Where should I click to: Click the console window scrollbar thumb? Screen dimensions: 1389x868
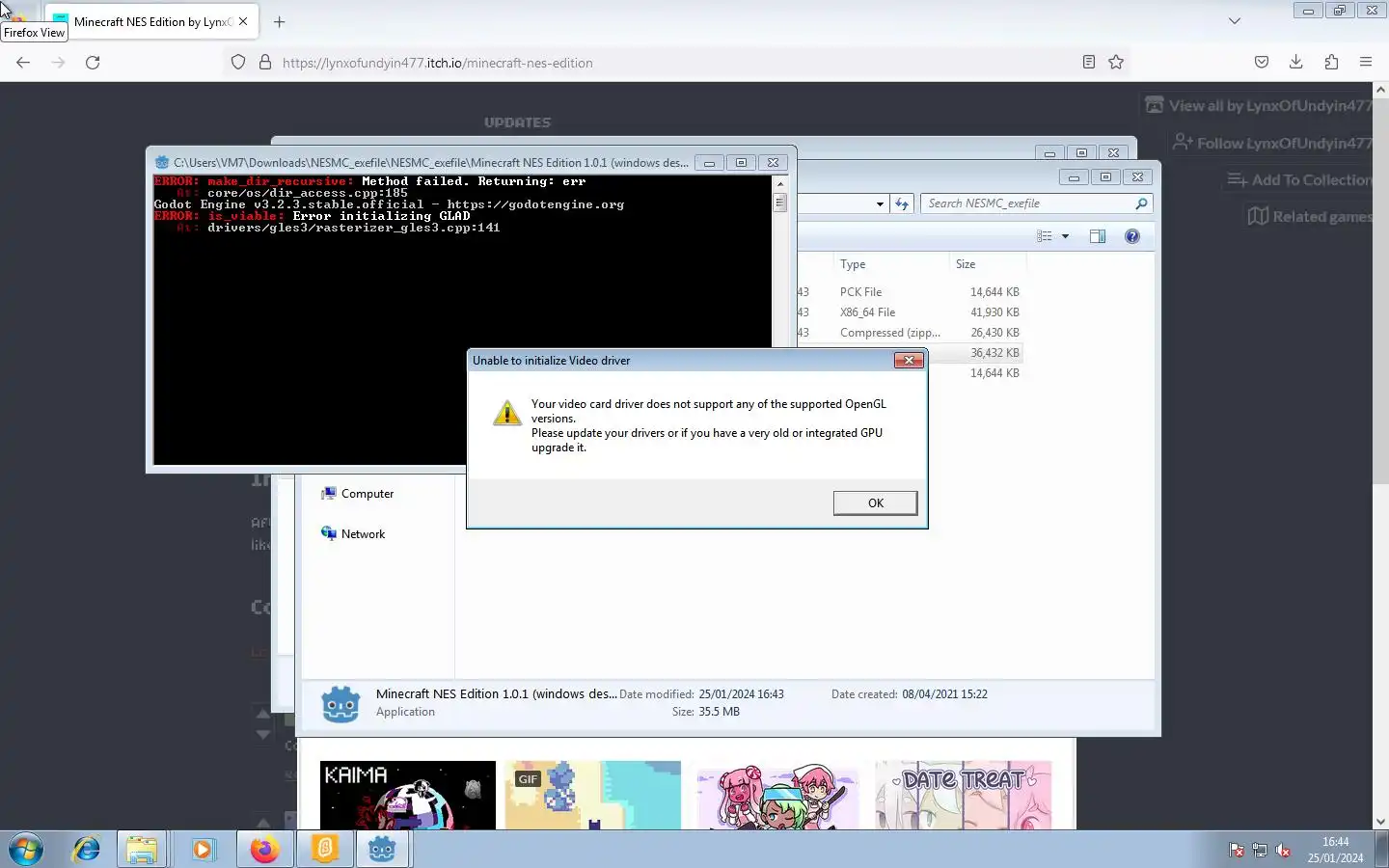(779, 203)
